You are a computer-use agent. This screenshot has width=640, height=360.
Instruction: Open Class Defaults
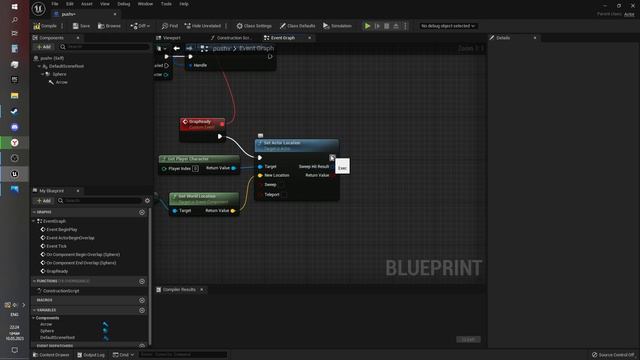[x=297, y=26]
